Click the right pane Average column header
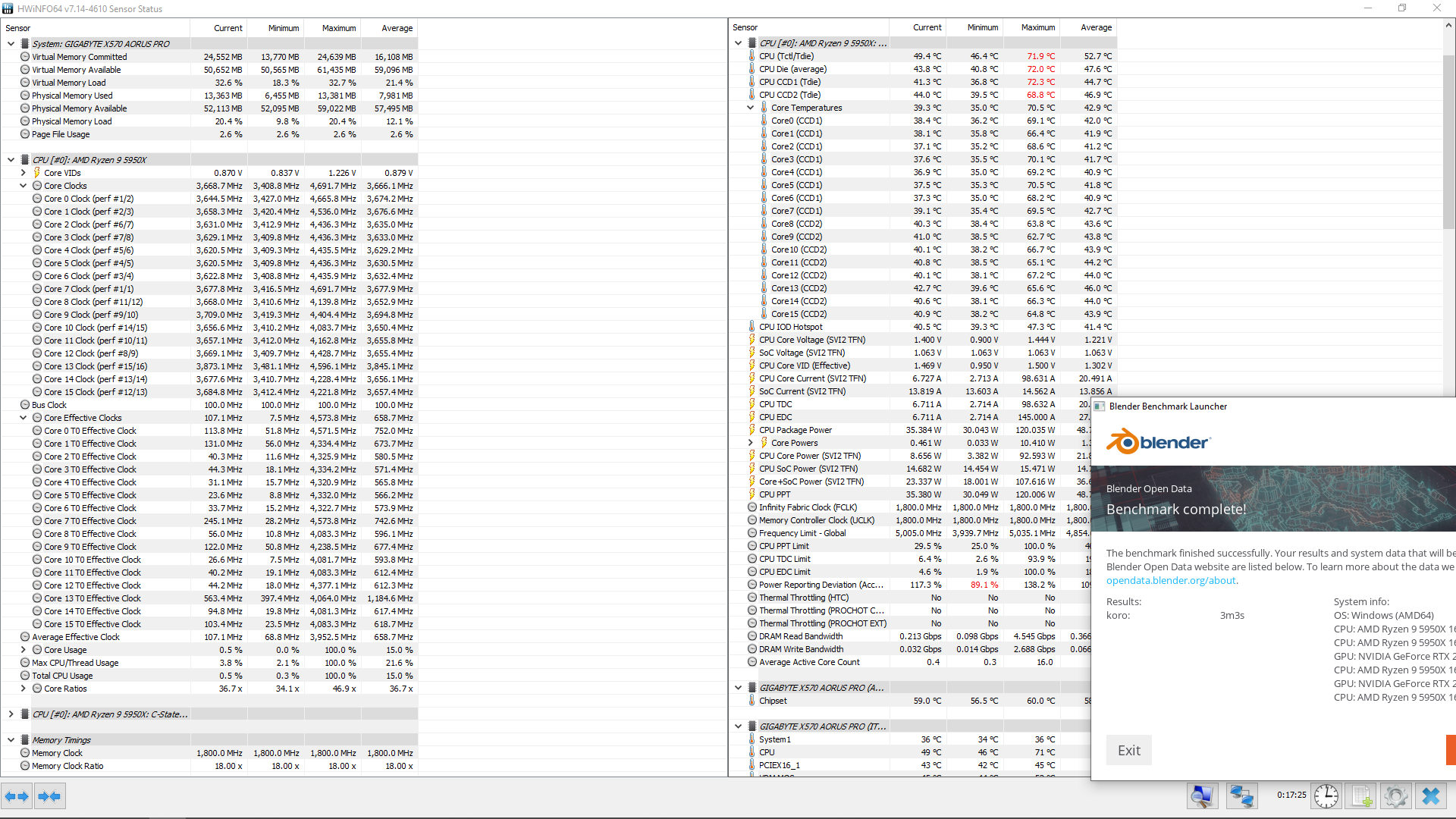This screenshot has width=1456, height=819. point(1096,27)
